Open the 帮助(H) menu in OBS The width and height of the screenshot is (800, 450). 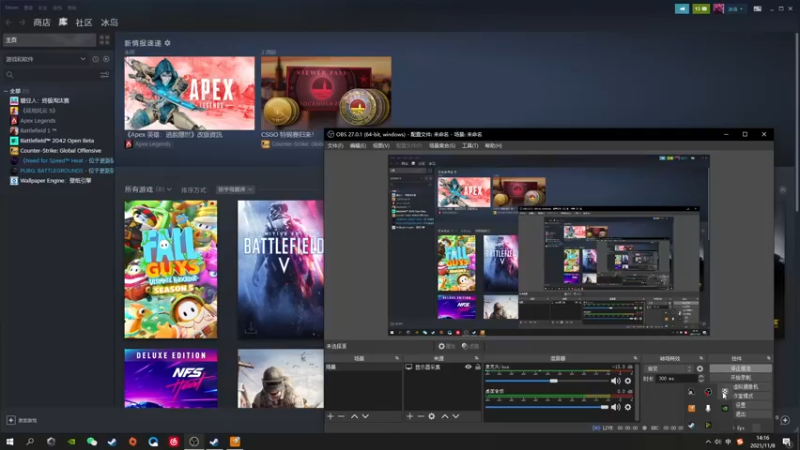click(x=493, y=146)
